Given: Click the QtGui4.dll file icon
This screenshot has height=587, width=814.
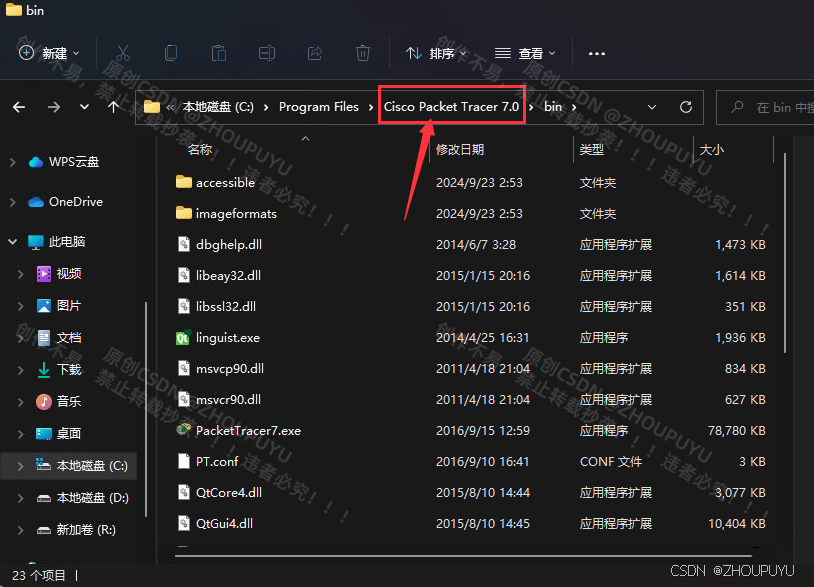Looking at the screenshot, I should [x=184, y=523].
